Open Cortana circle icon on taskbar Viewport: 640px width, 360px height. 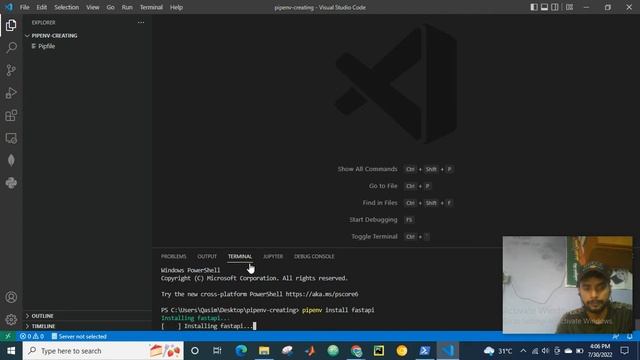click(195, 351)
